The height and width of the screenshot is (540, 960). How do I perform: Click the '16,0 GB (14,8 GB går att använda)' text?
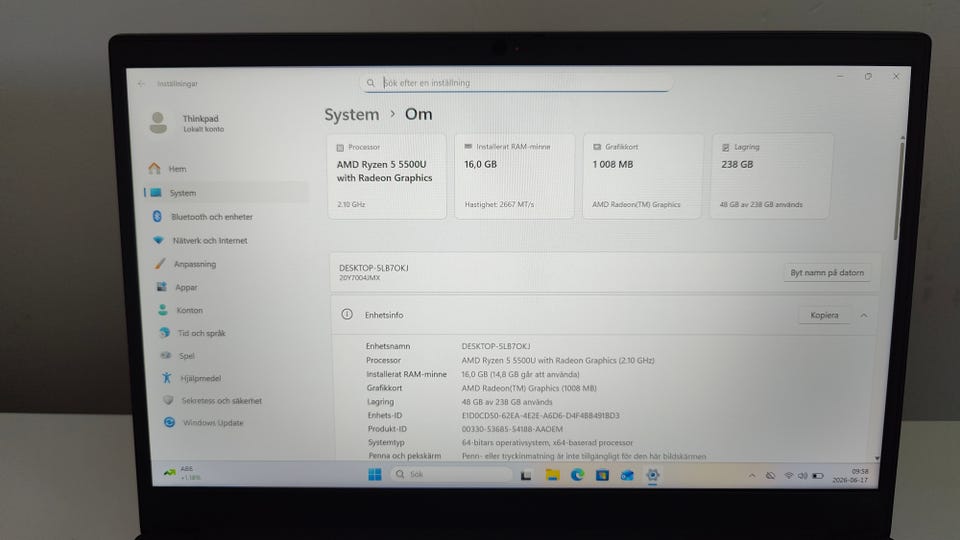[x=520, y=374]
